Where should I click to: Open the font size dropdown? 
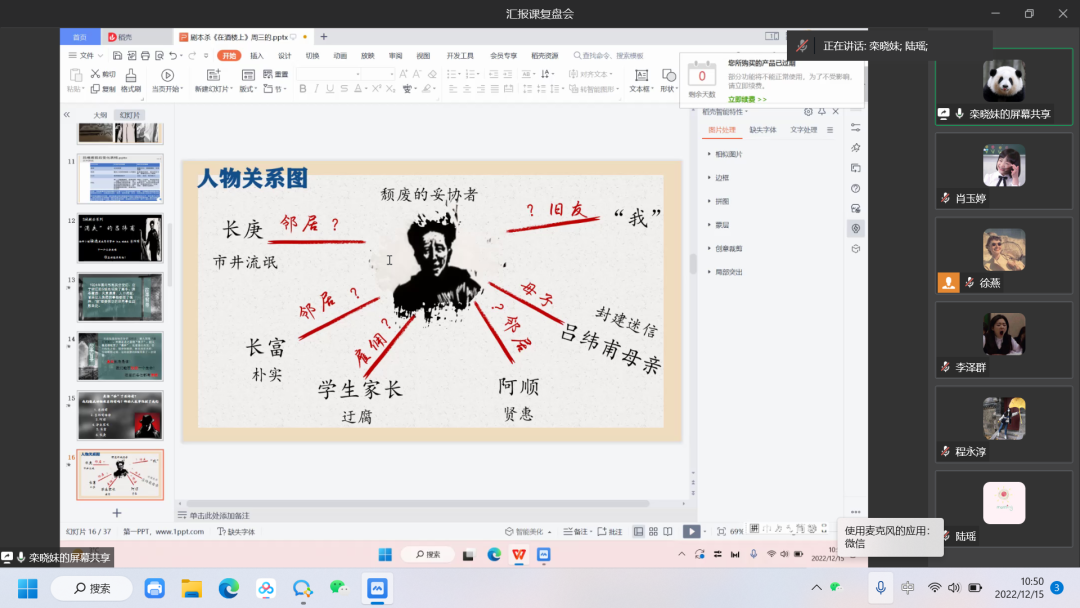pyautogui.click(x=391, y=74)
